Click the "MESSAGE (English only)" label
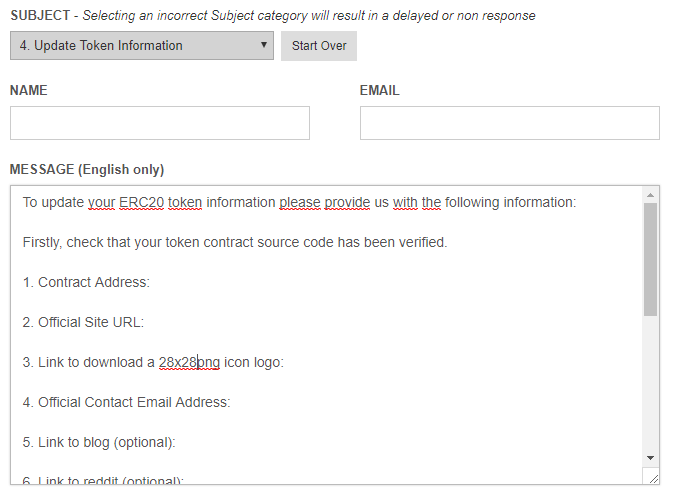Image resolution: width=687 pixels, height=496 pixels. [87, 169]
